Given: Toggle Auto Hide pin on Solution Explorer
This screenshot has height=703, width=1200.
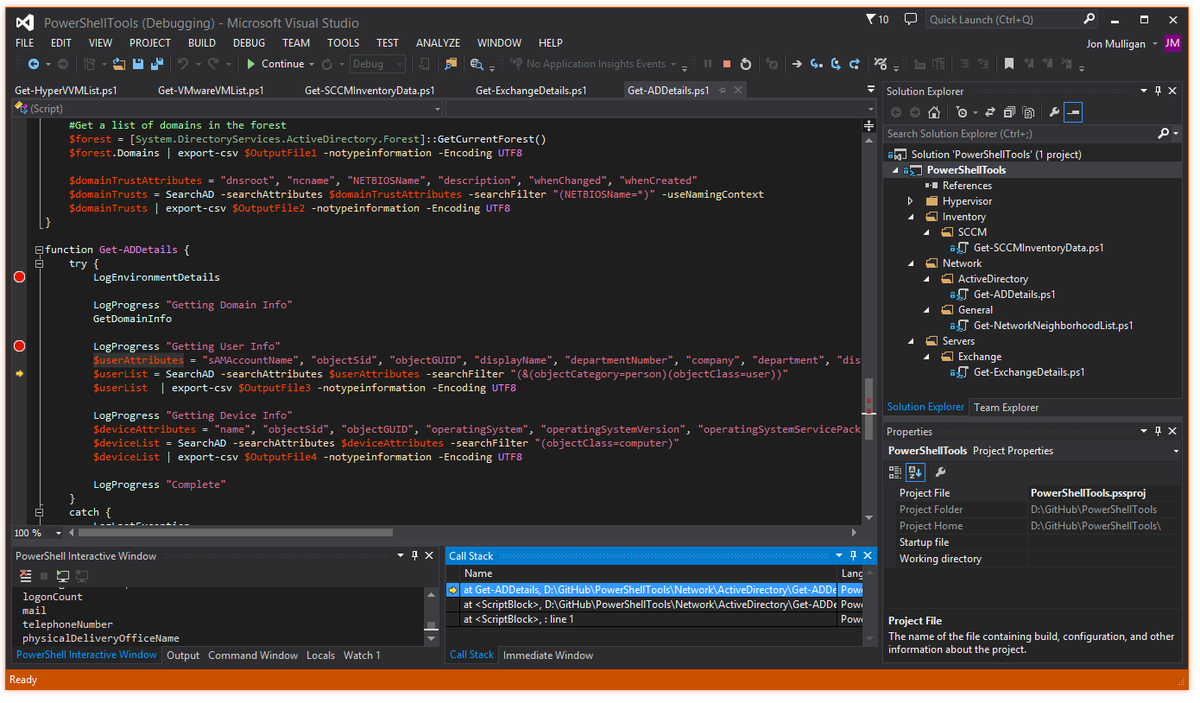Looking at the screenshot, I should pyautogui.click(x=1158, y=91).
